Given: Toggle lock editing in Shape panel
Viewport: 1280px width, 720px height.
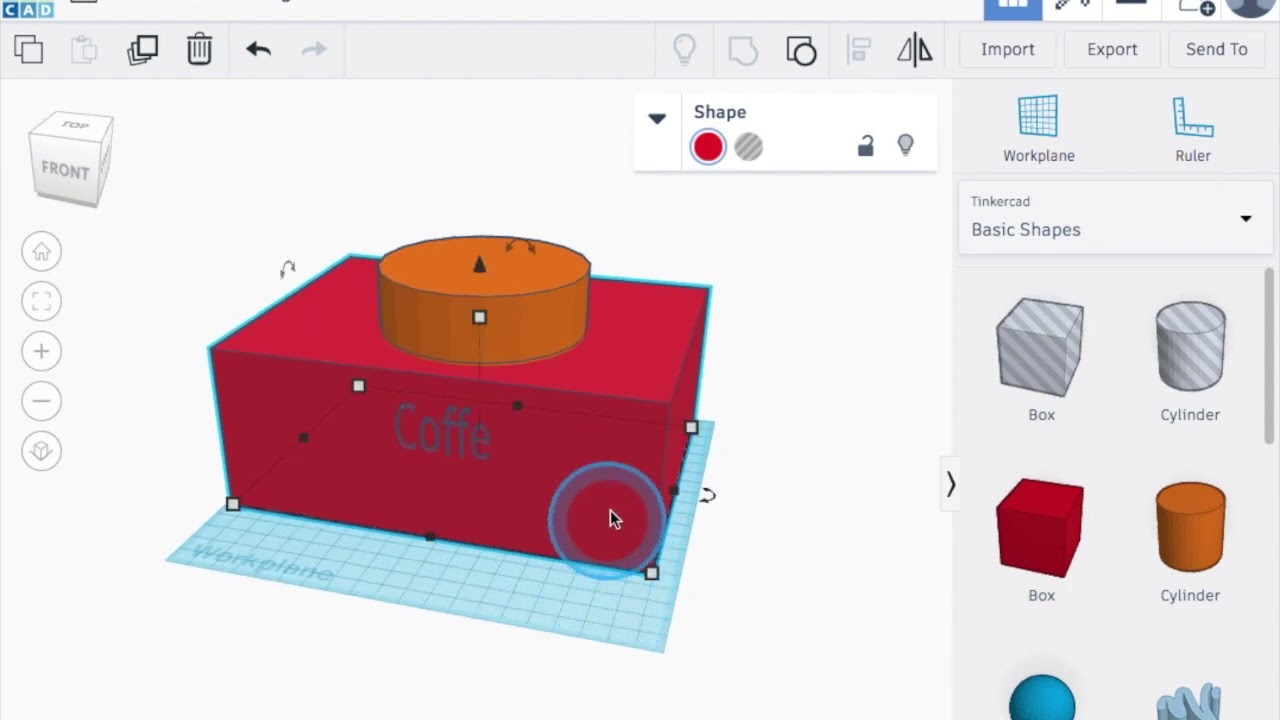Looking at the screenshot, I should coord(866,146).
